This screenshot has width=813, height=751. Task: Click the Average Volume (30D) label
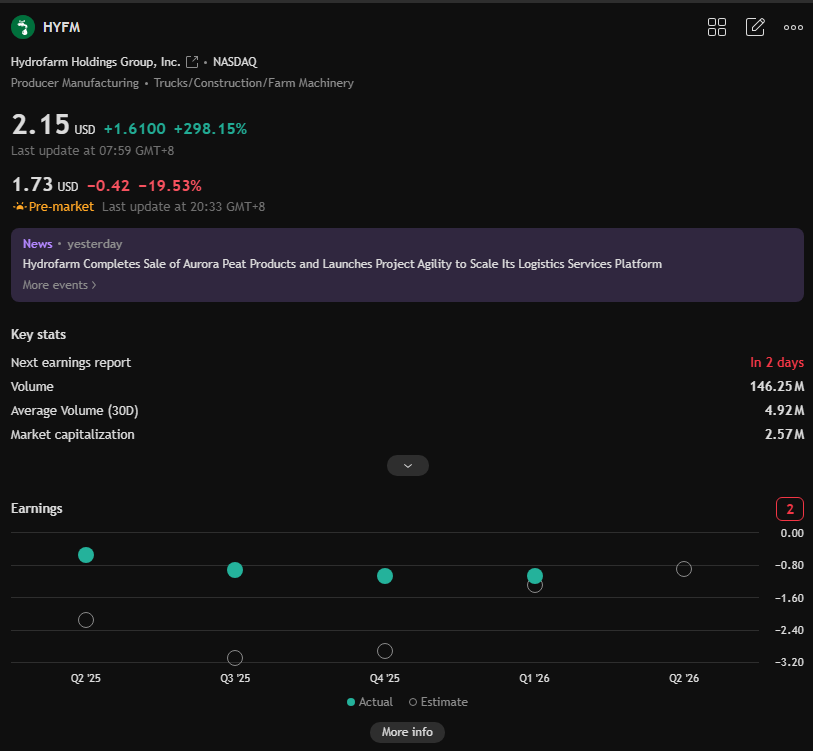coord(75,411)
